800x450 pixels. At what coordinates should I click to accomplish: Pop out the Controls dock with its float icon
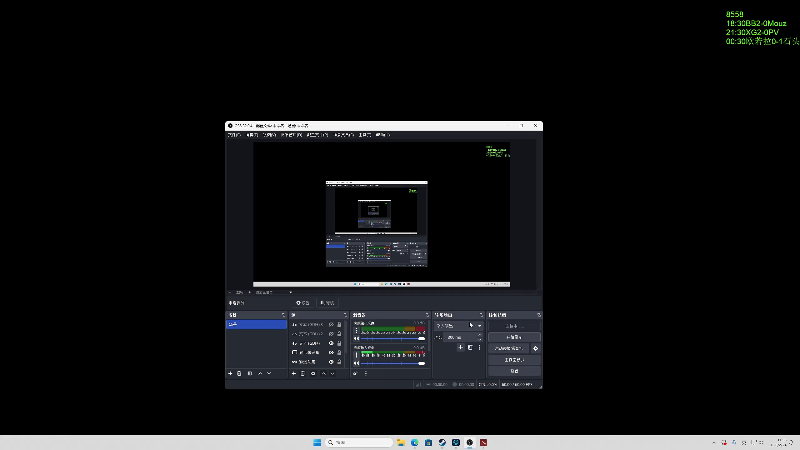point(539,315)
